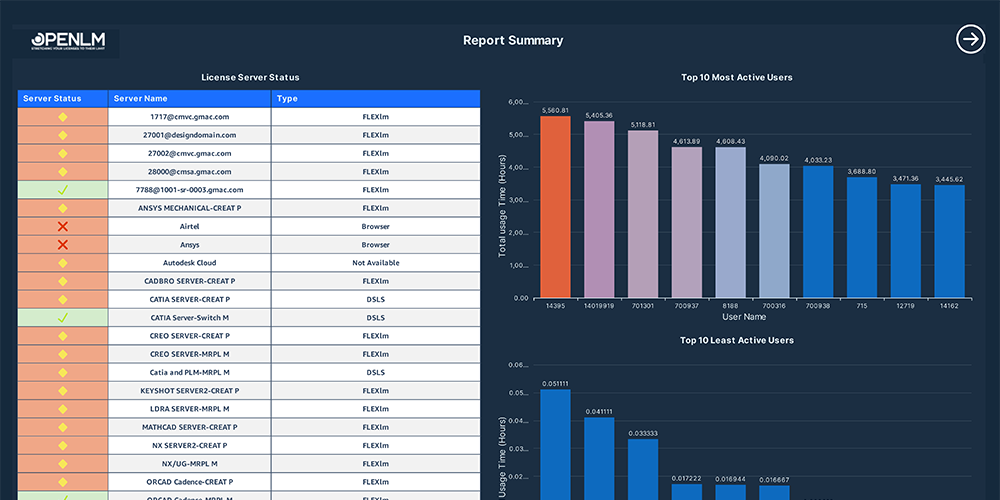The image size is (1000, 500).
Task: Click the Top 10 Most Active Users title
Action: coord(737,77)
